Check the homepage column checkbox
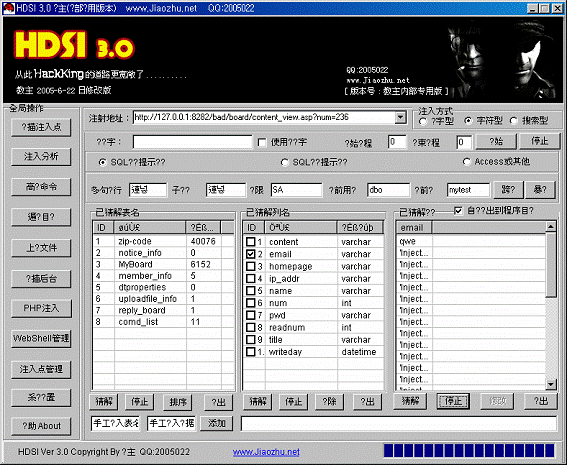Screen dimensions: 567x465 [251, 266]
